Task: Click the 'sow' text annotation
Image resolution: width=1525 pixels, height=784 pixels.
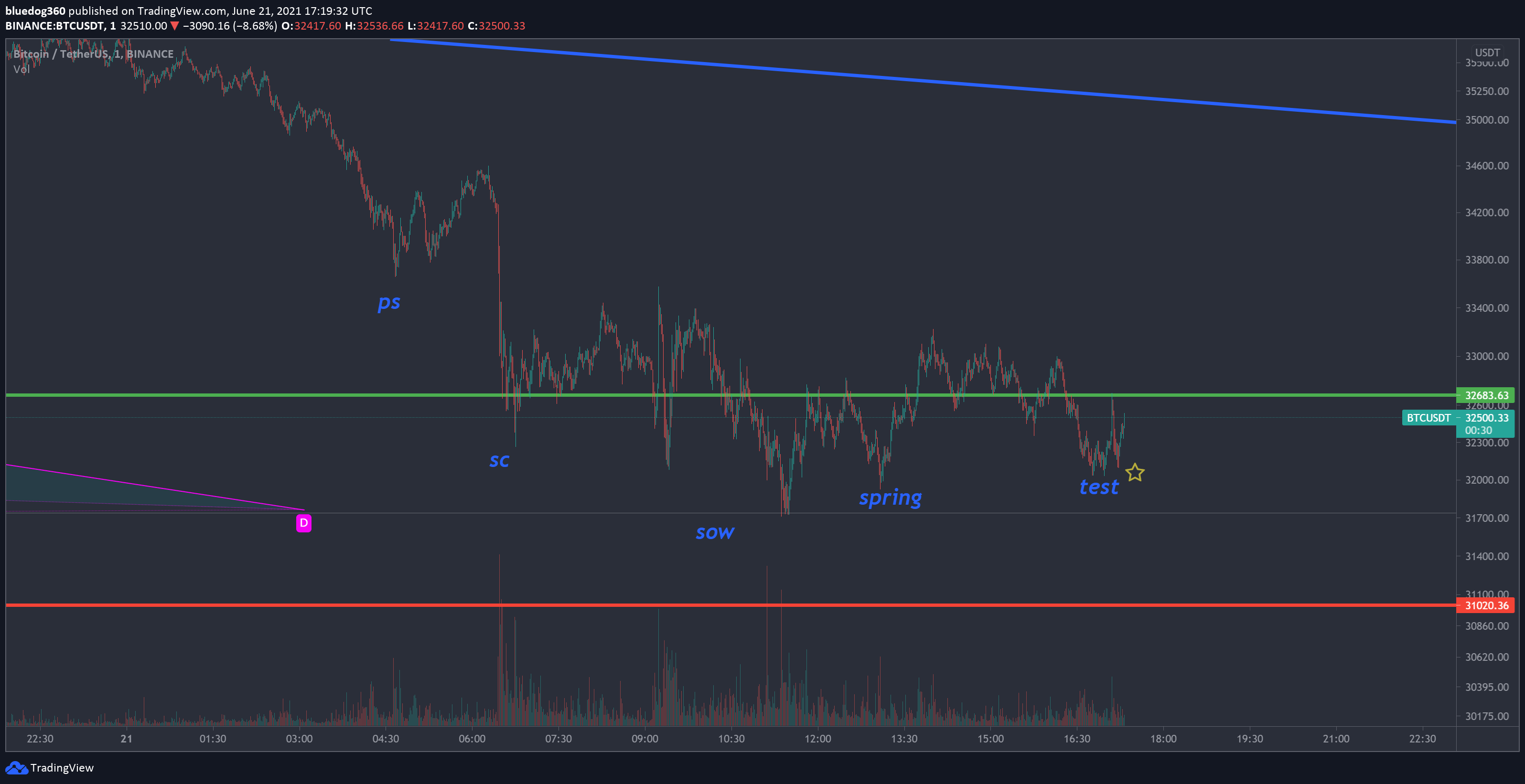Action: (715, 532)
